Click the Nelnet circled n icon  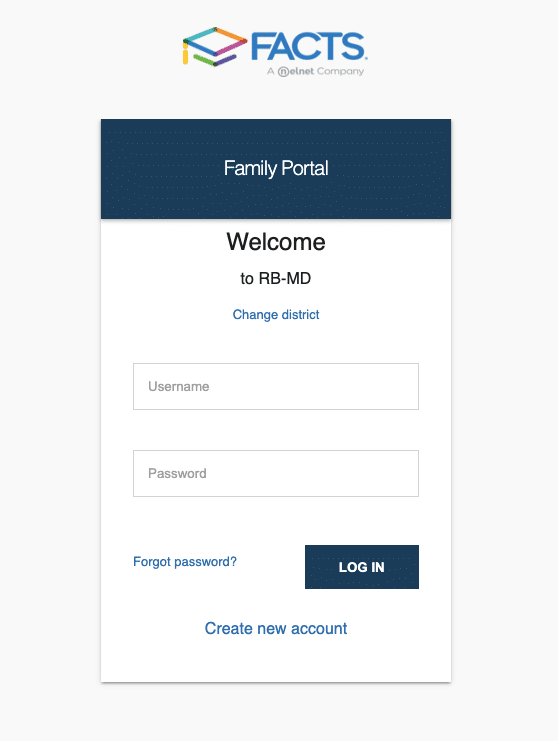pyautogui.click(x=283, y=72)
